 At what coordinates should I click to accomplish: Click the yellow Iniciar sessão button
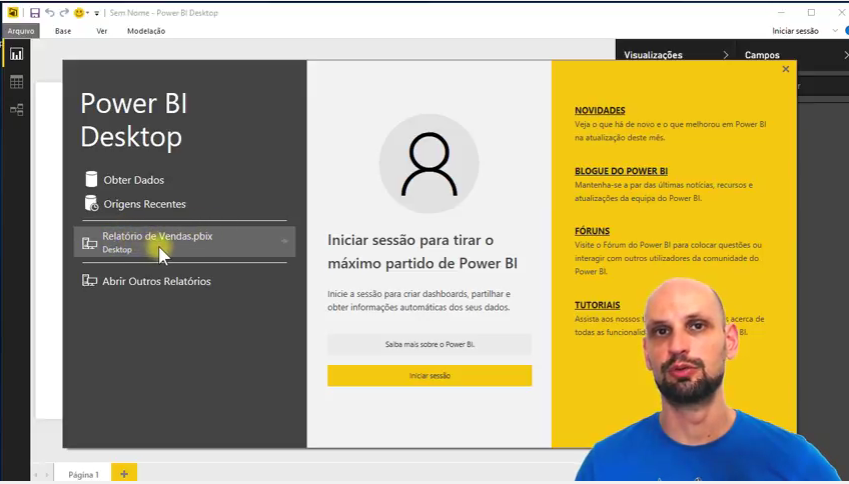pos(429,376)
